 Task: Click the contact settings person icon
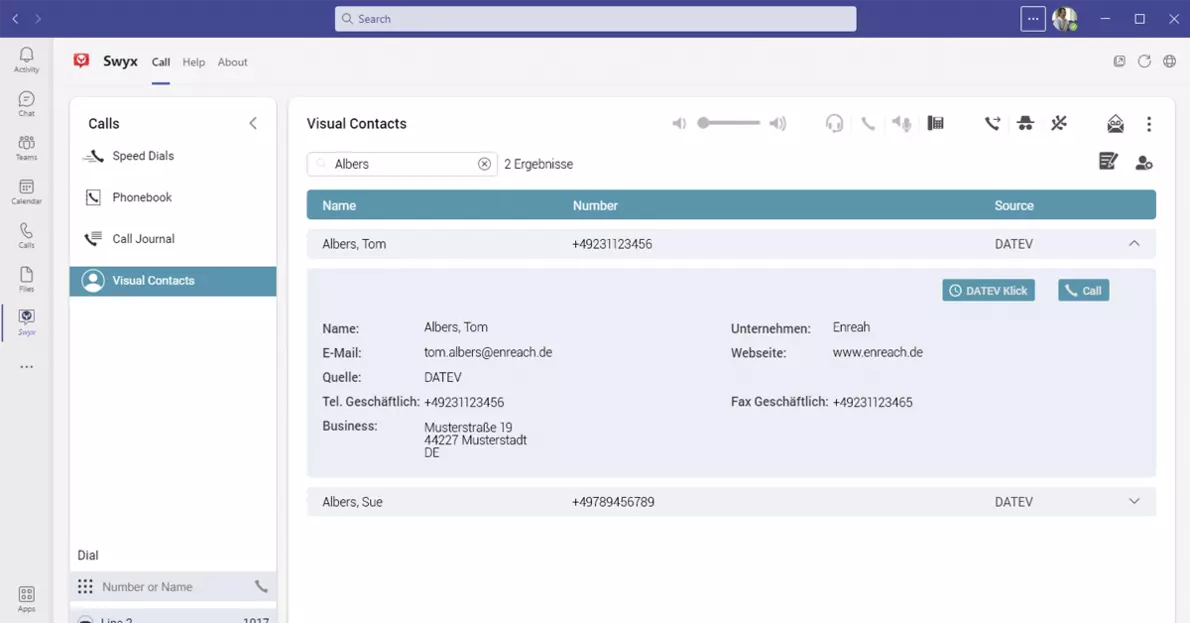(1144, 163)
